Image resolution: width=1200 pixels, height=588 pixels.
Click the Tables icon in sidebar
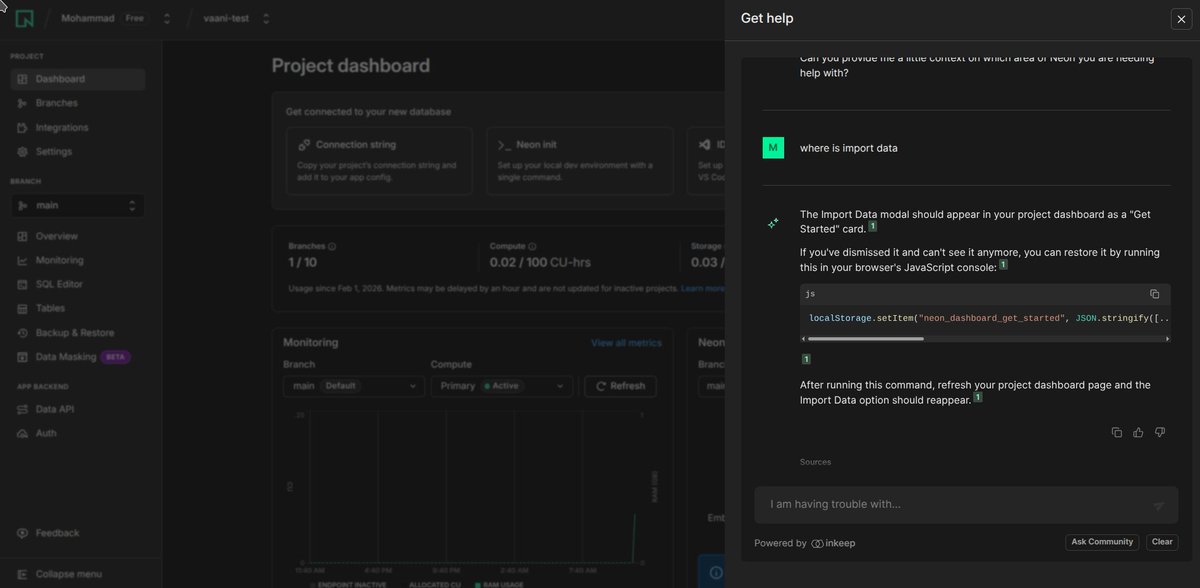coord(23,308)
